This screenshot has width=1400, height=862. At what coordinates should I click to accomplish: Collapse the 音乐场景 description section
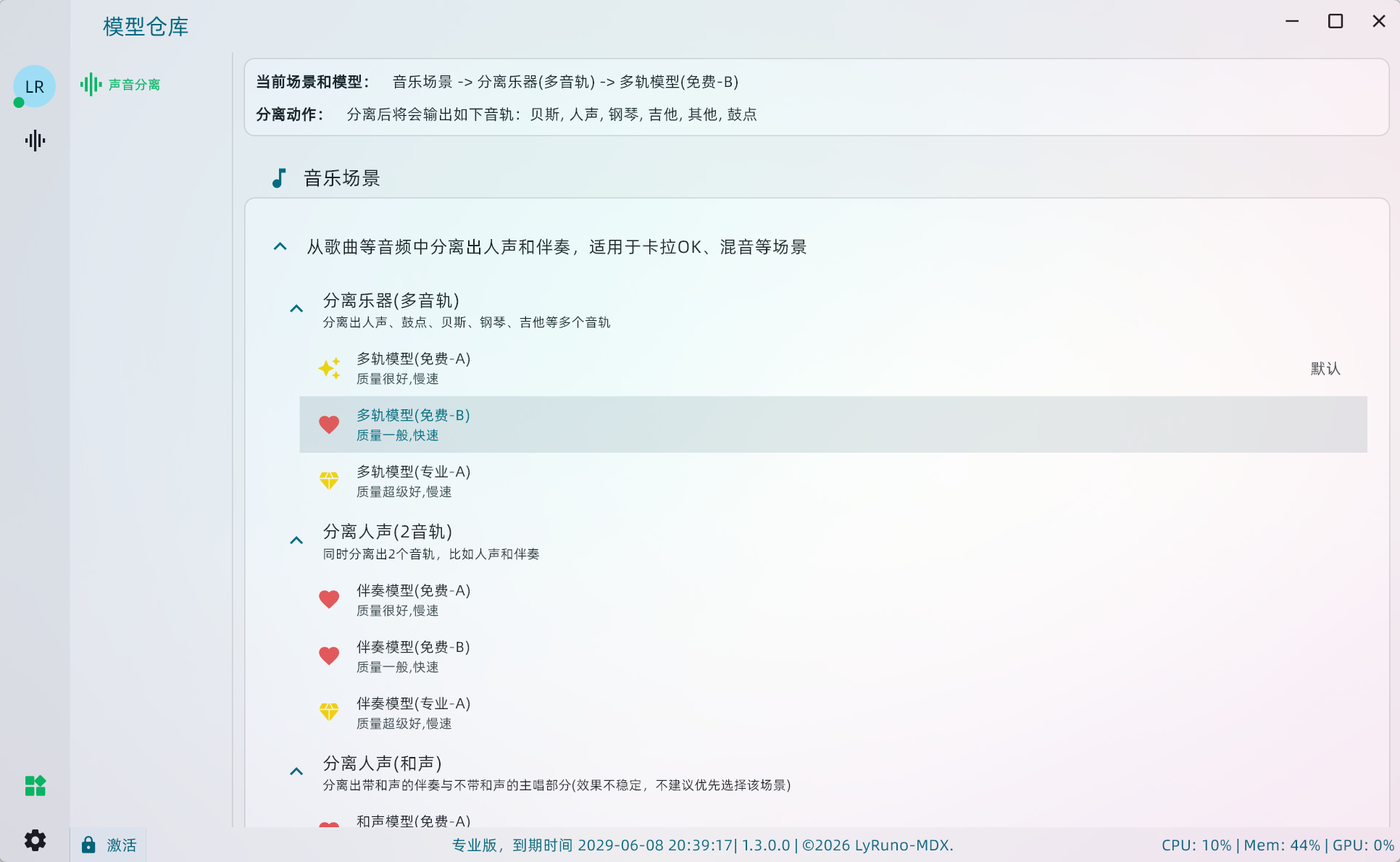[280, 246]
